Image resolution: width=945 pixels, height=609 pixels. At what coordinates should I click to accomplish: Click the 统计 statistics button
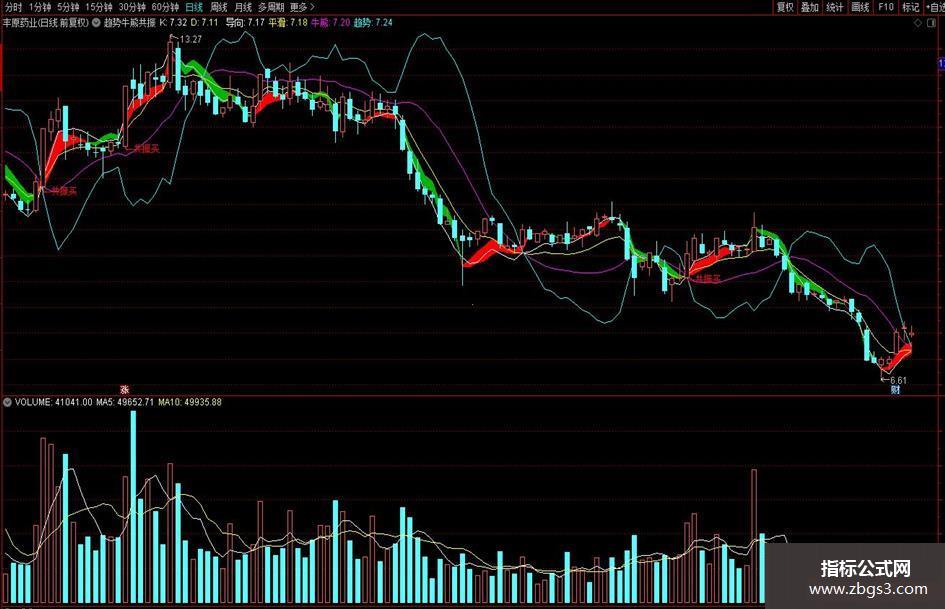835,7
